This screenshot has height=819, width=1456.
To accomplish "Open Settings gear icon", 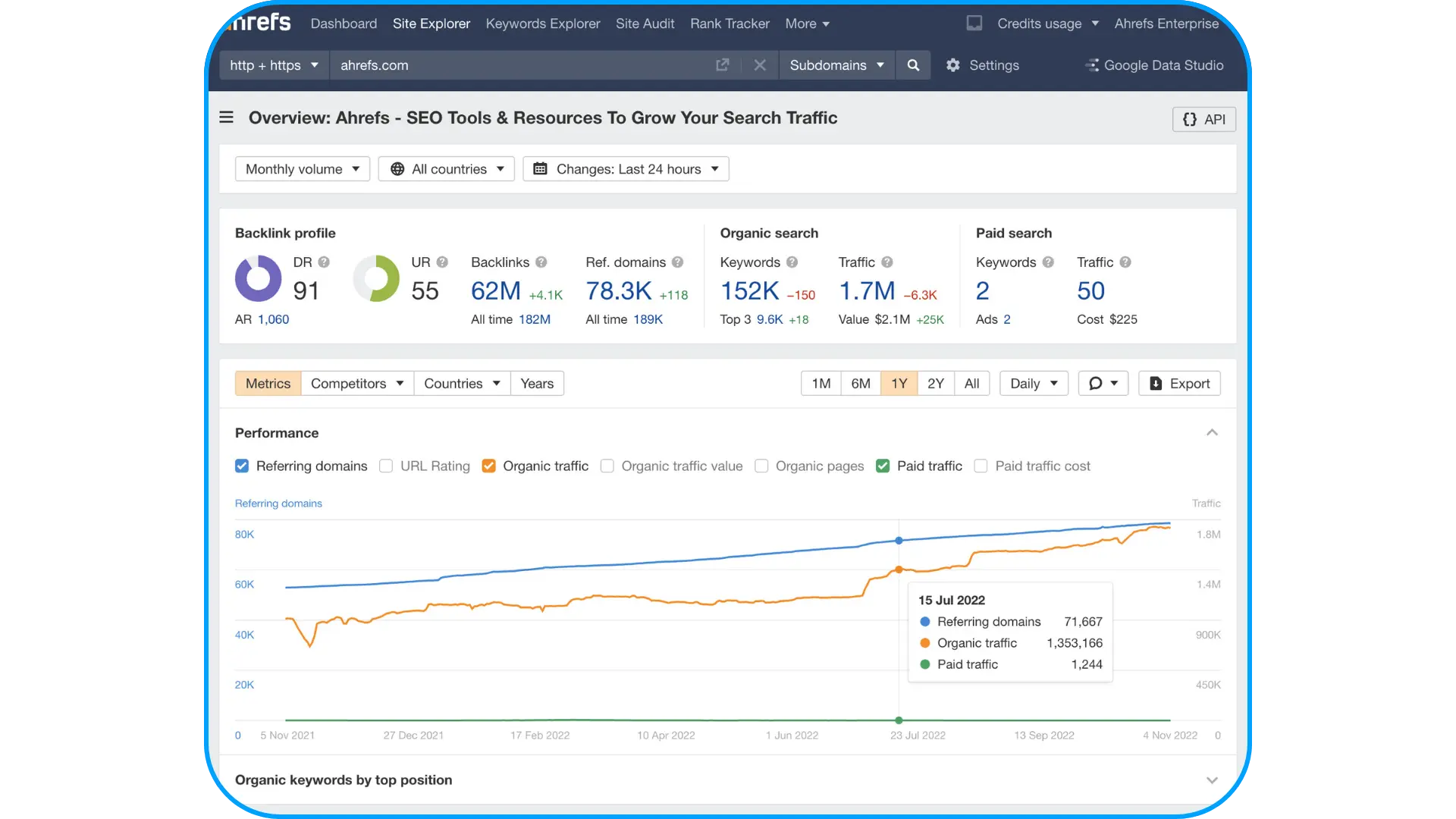I will coord(953,65).
